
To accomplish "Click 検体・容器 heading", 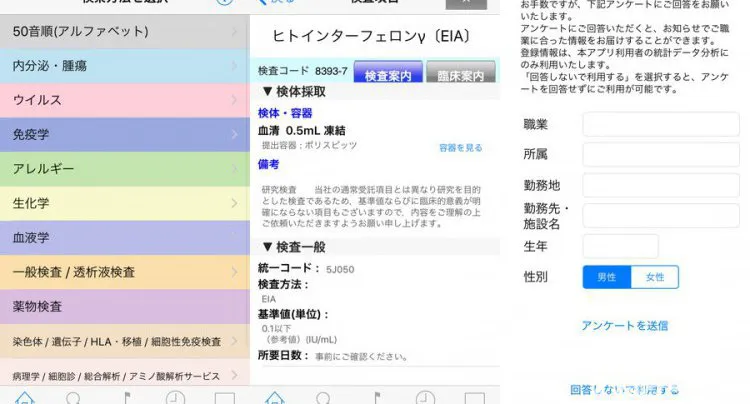I will (285, 113).
